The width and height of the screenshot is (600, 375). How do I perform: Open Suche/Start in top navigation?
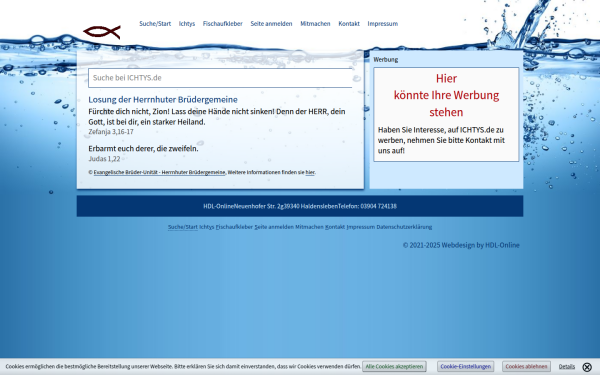[155, 24]
